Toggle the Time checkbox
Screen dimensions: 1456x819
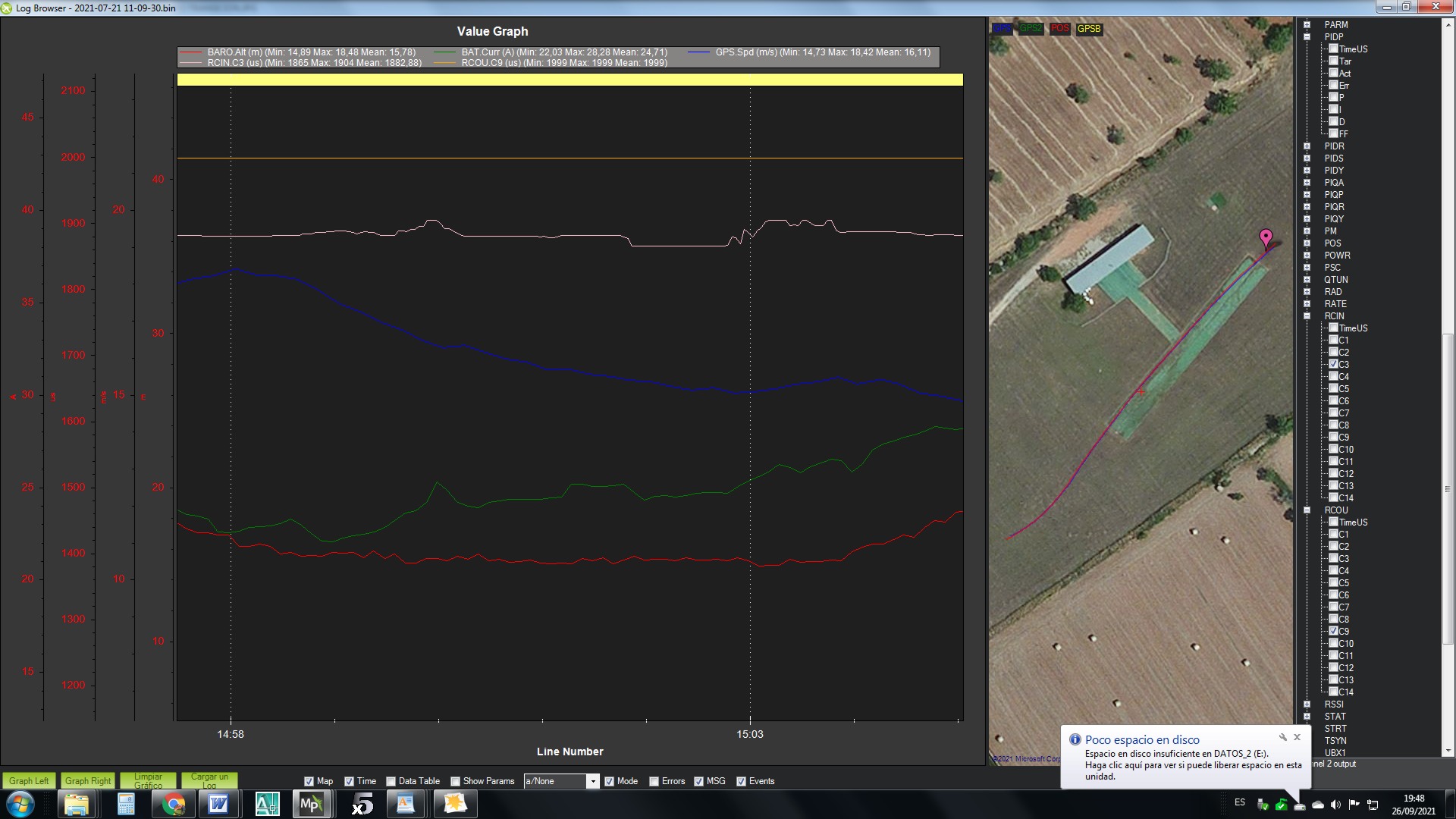click(x=349, y=781)
